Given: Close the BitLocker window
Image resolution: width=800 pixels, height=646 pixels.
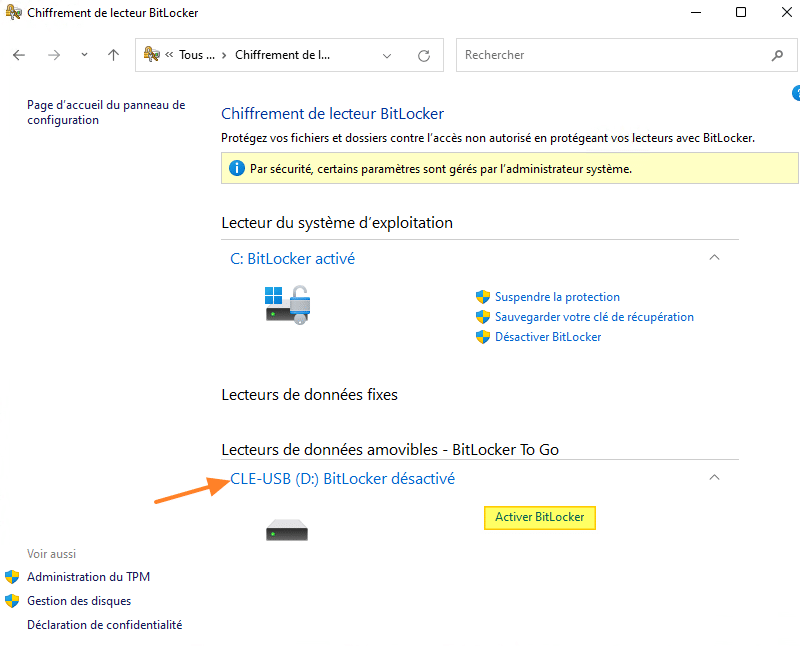Looking at the screenshot, I should tap(786, 12).
